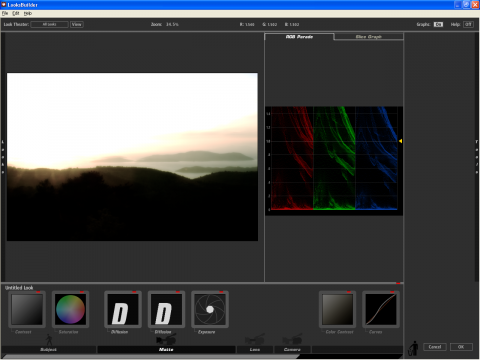Select the Matte stage tab
This screenshot has height=360, width=480.
tap(166, 349)
